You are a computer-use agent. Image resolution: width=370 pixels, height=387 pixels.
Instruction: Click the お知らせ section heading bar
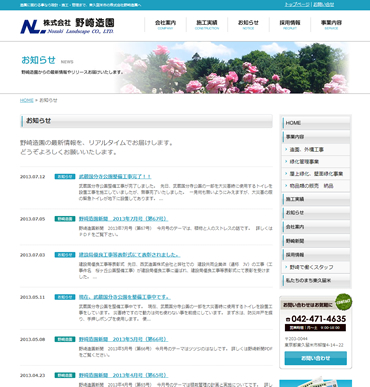point(146,121)
